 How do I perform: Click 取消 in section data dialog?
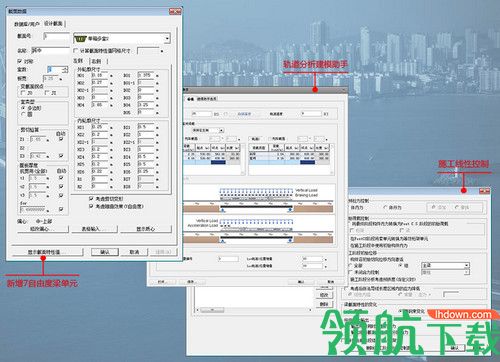[134, 252]
